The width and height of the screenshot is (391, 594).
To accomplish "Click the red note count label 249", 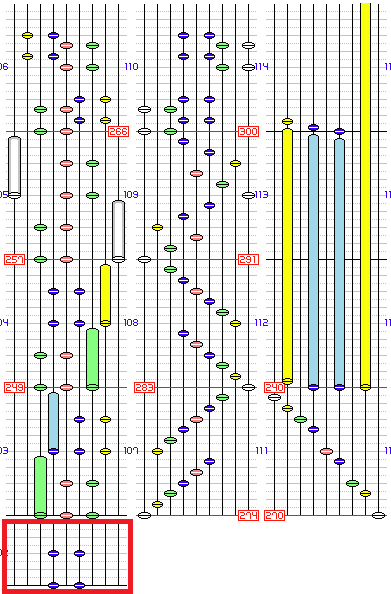I will 15,388.
